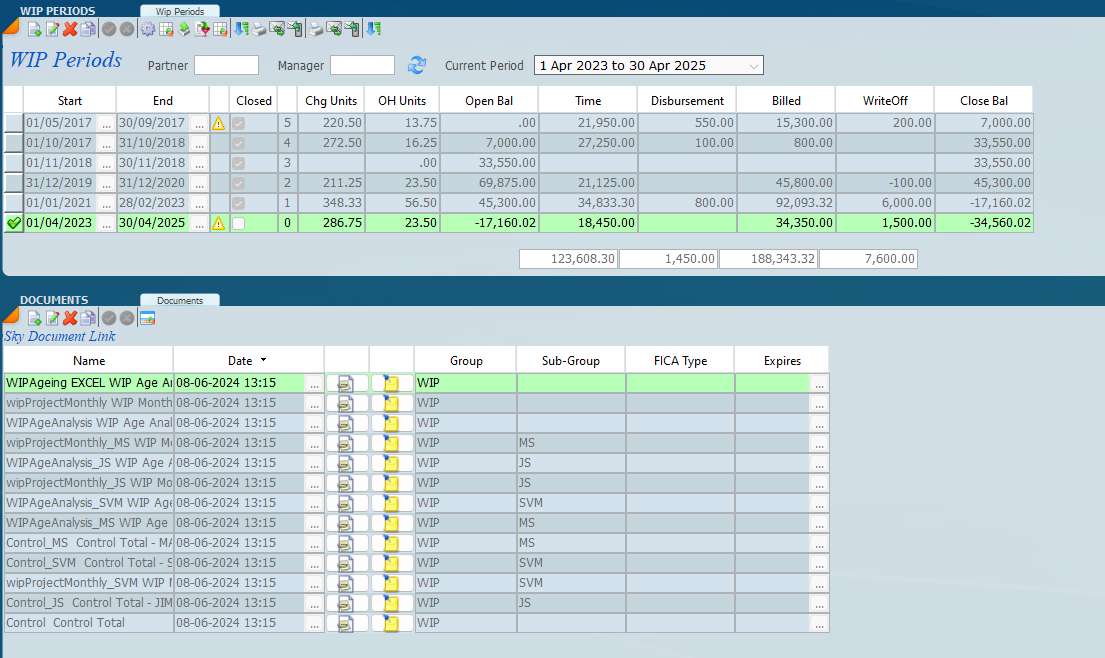Open the Current Period dropdown
This screenshot has height=658, width=1105.
[x=753, y=66]
